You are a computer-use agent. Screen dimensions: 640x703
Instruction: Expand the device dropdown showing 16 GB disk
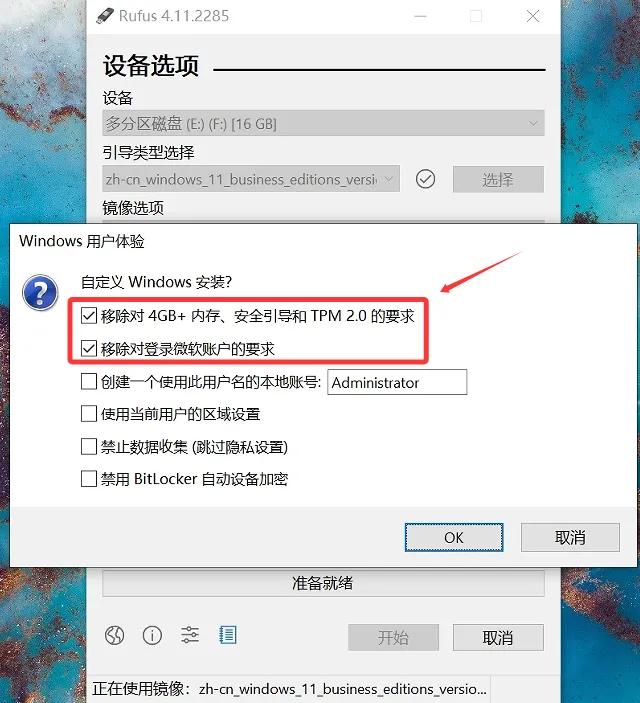tap(323, 123)
